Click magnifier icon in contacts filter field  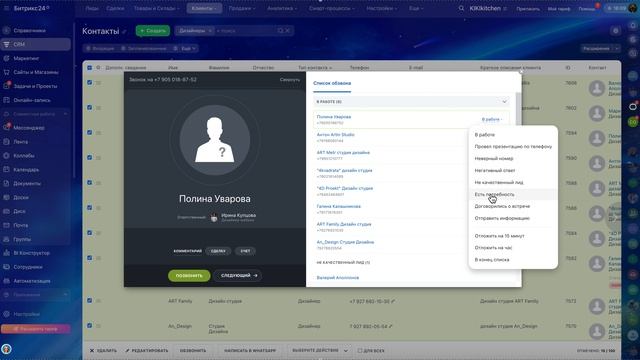tap(280, 31)
